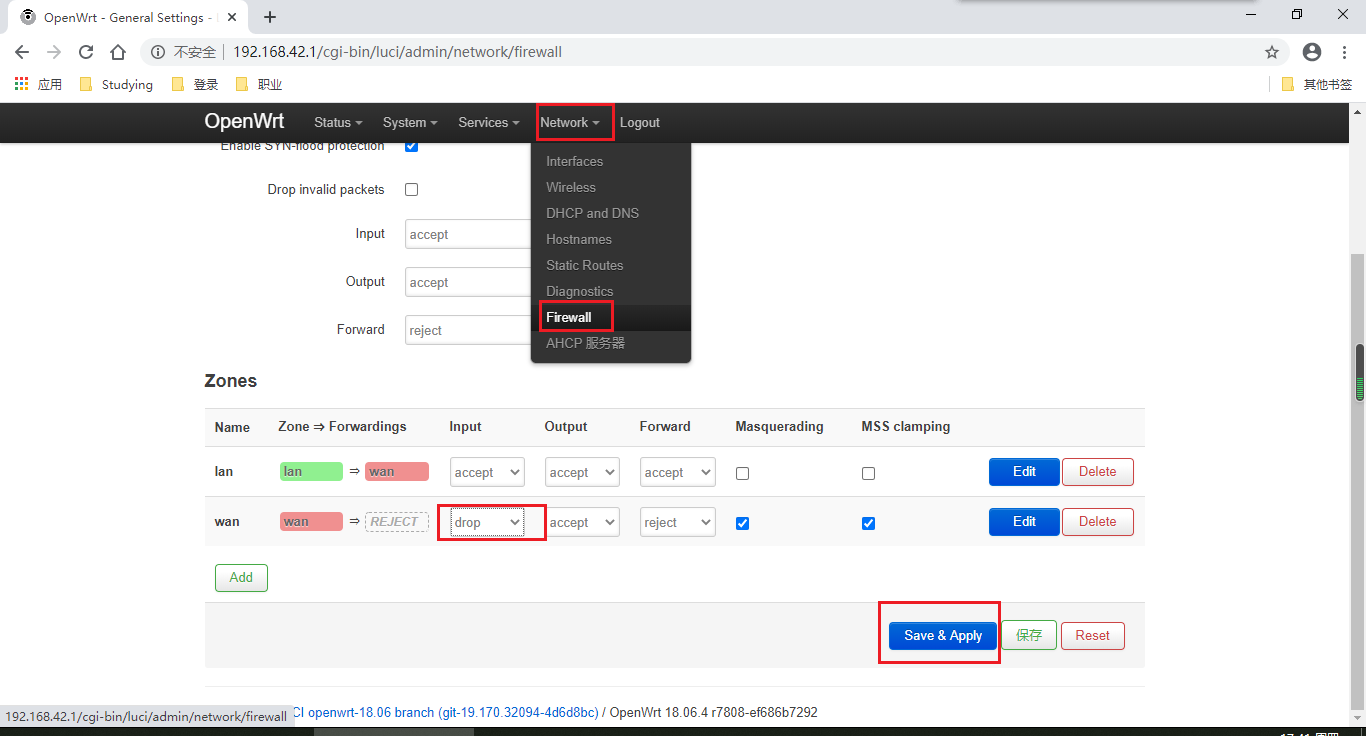Open the Studying bookmark folder

(116, 84)
